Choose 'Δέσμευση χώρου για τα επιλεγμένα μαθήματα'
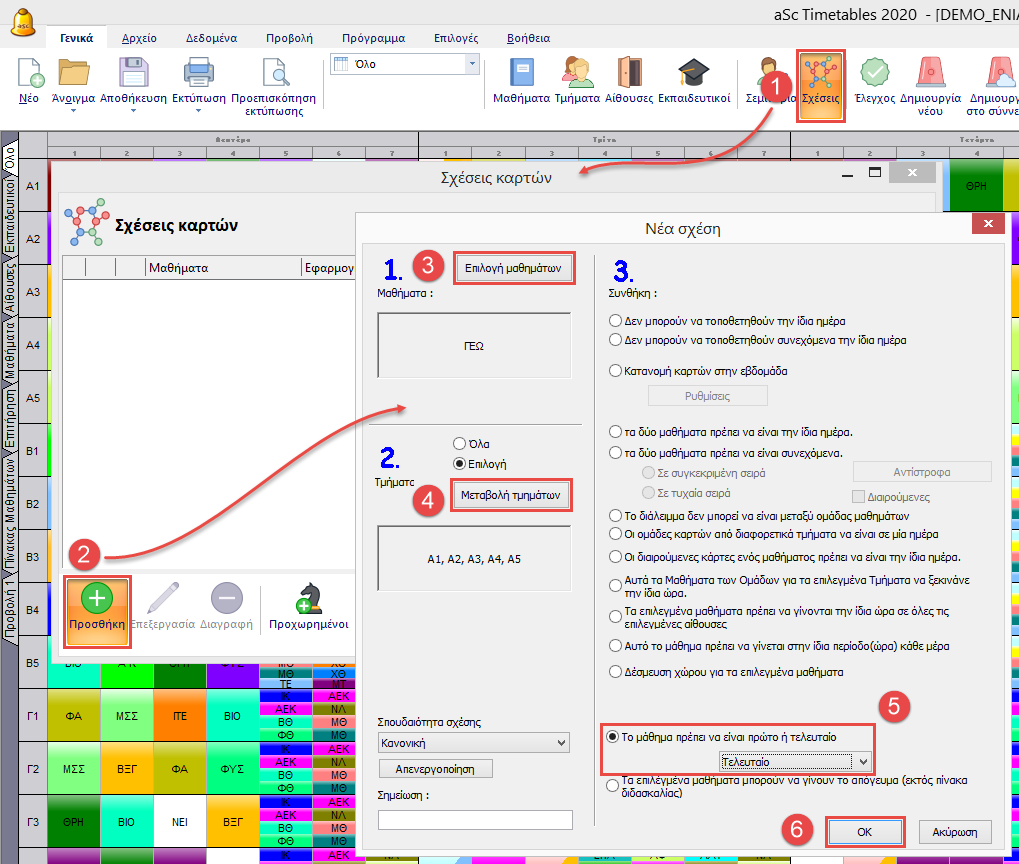 click(615, 672)
